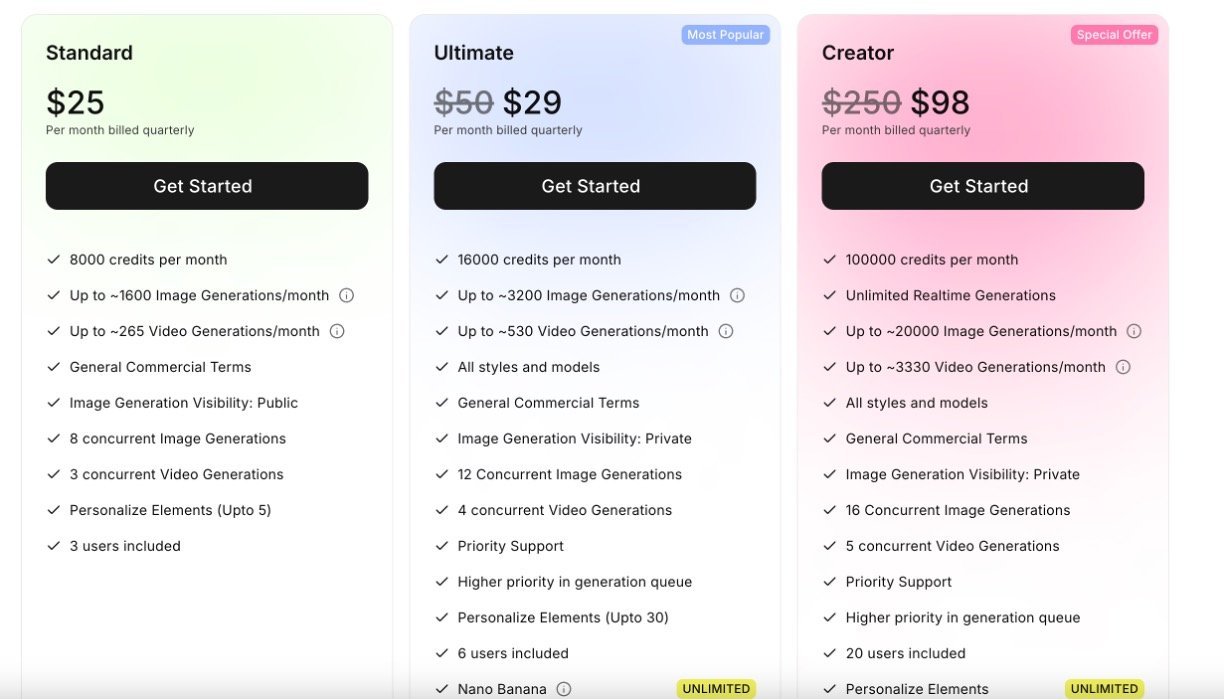Select the Creator plan heading

coord(858,53)
